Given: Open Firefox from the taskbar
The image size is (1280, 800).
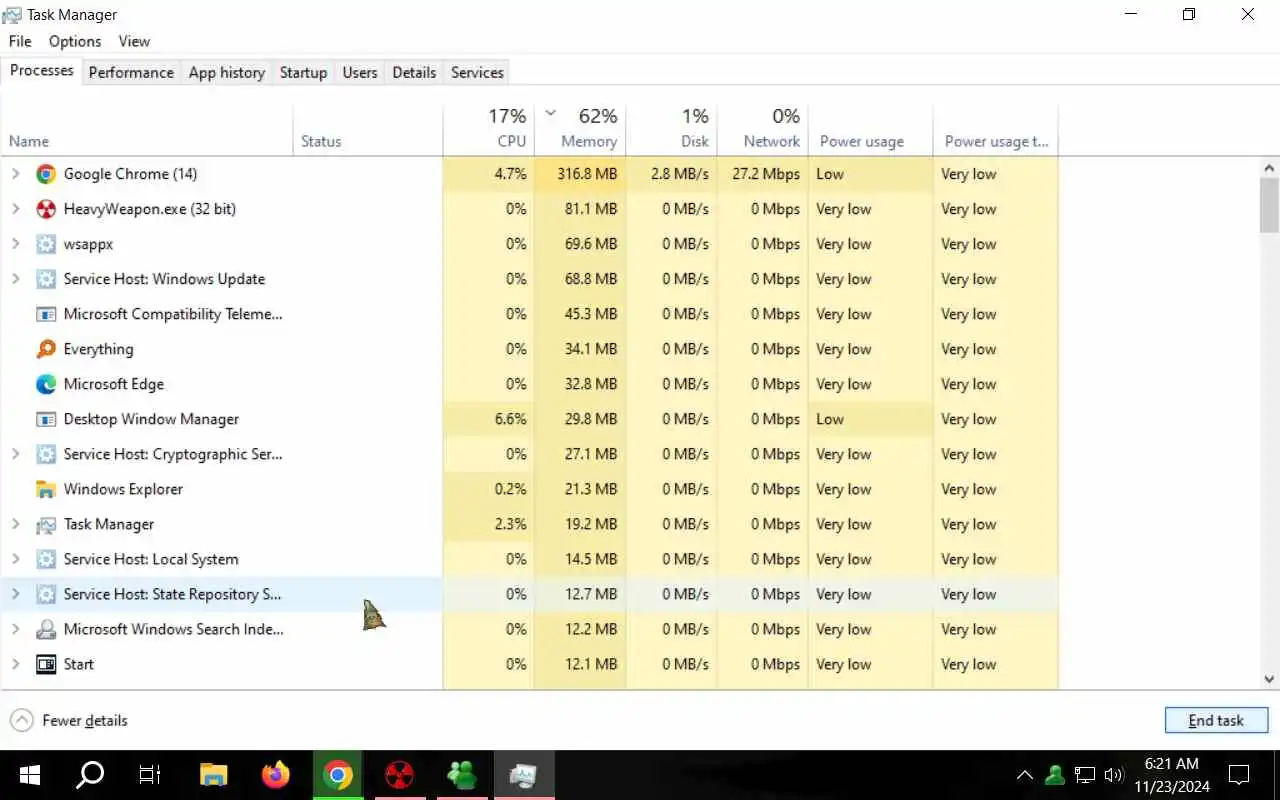Looking at the screenshot, I should pos(275,775).
